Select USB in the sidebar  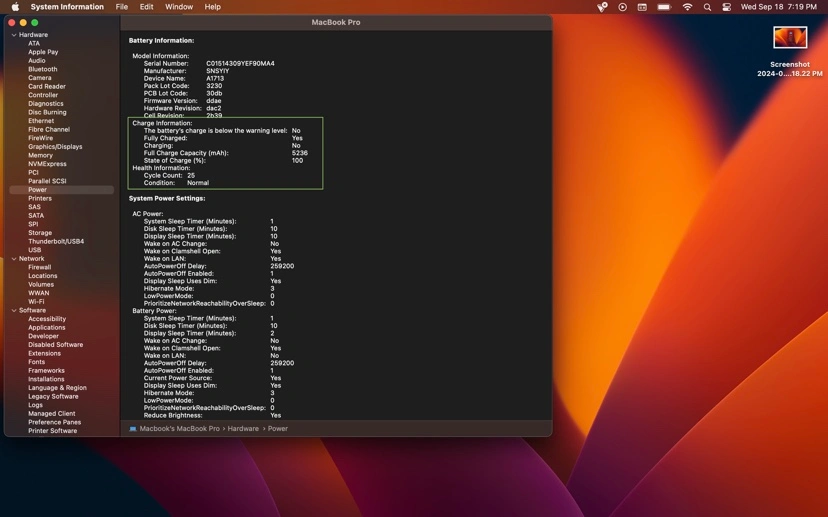click(x=34, y=250)
